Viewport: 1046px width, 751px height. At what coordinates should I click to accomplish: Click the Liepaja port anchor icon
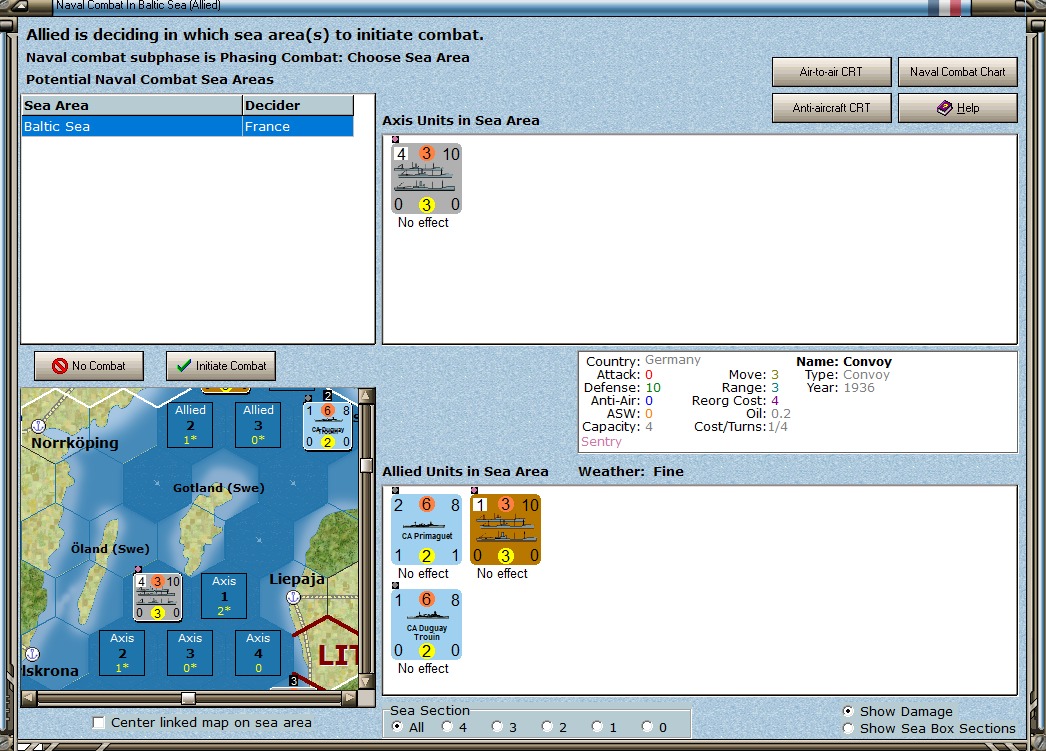(294, 598)
